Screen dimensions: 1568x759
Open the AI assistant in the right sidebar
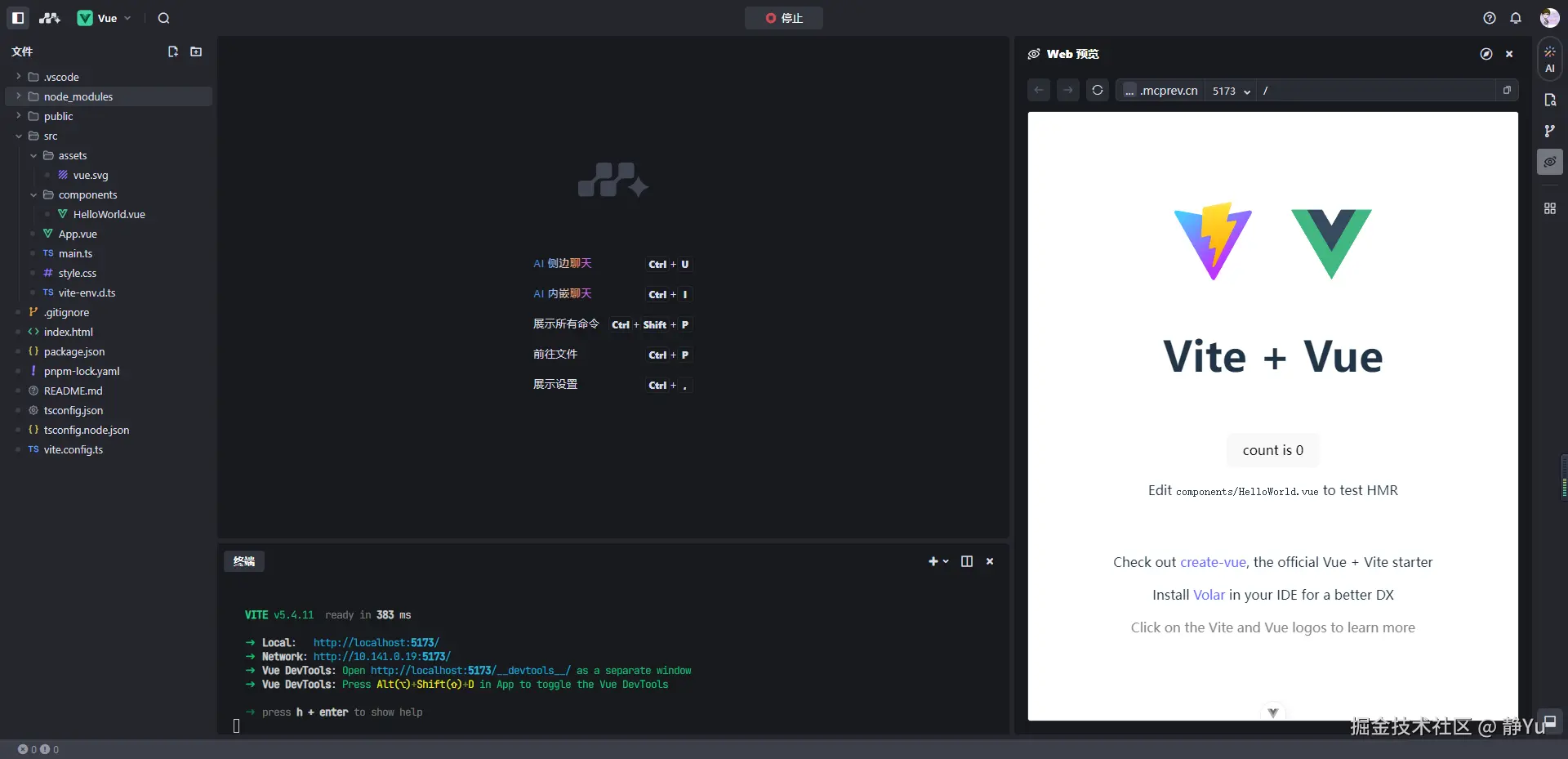(1550, 59)
